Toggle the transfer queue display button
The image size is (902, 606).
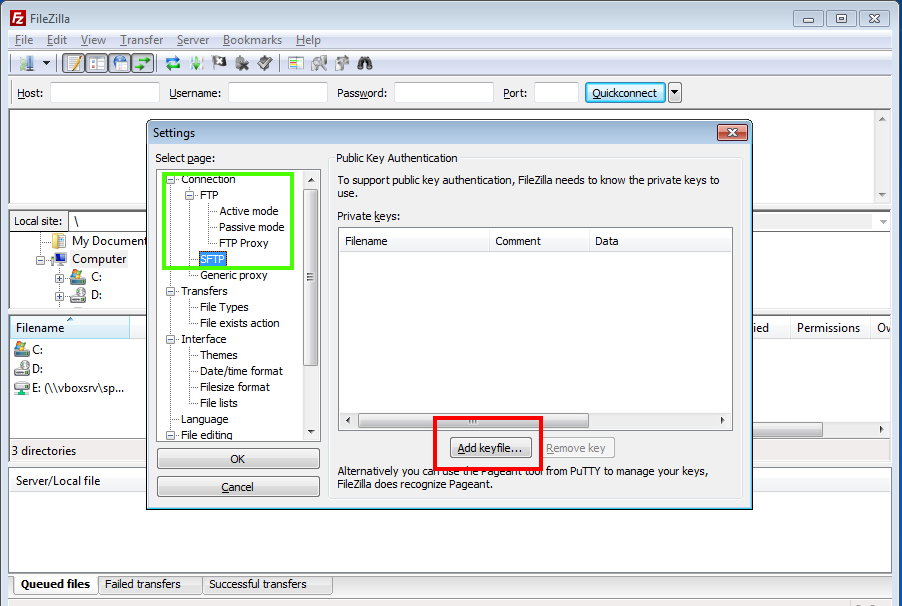point(143,64)
